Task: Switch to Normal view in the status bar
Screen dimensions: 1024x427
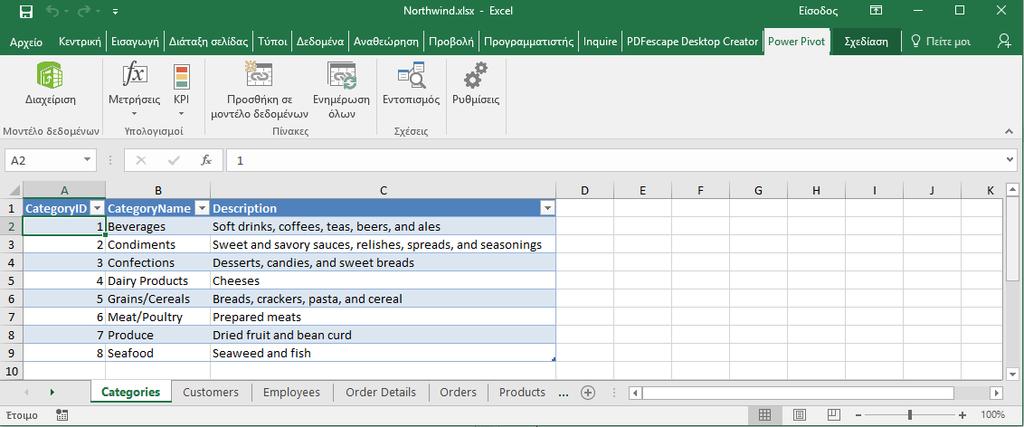Action: click(765, 415)
